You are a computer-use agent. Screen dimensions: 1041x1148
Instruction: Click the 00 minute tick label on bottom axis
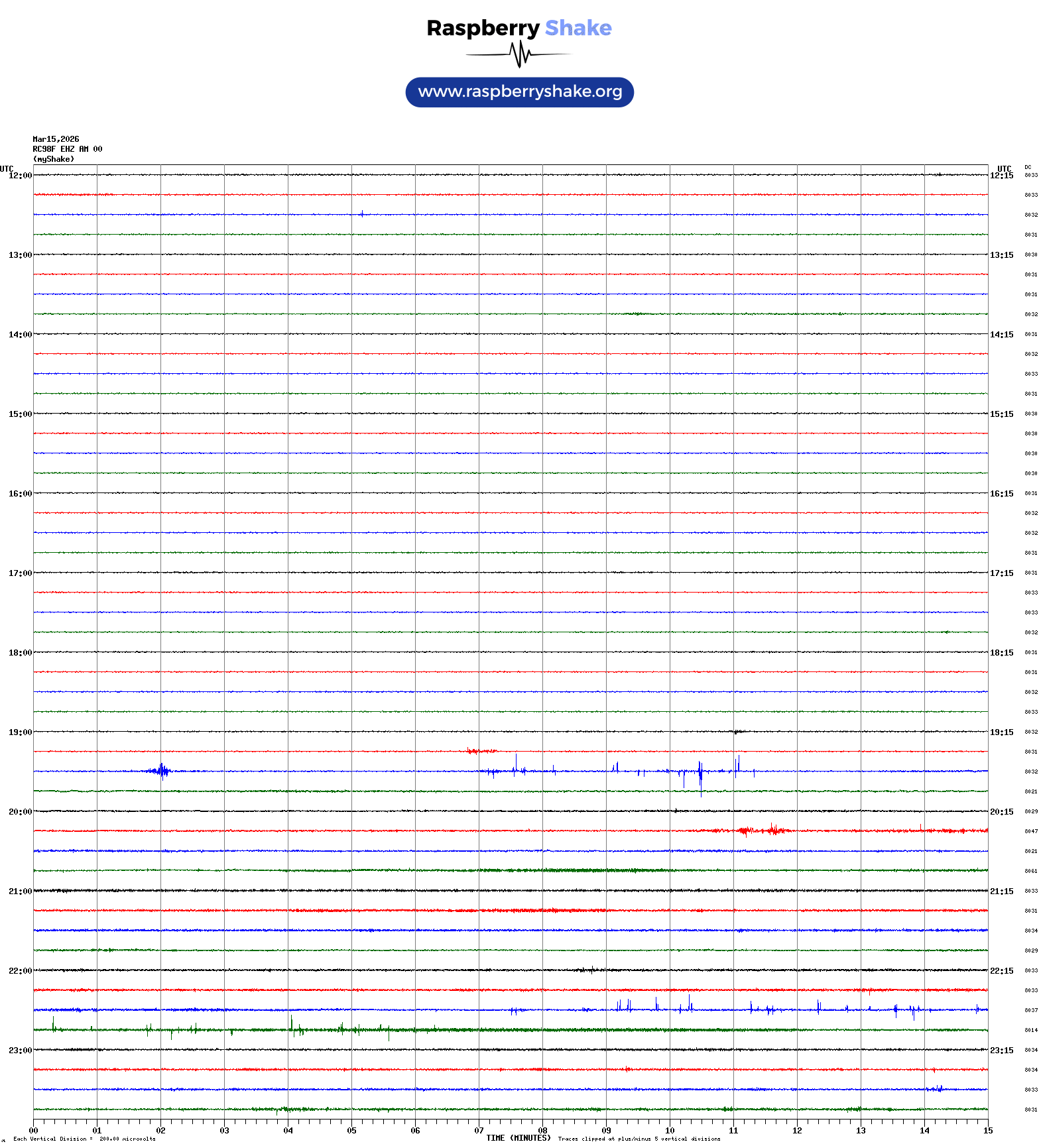point(34,1131)
